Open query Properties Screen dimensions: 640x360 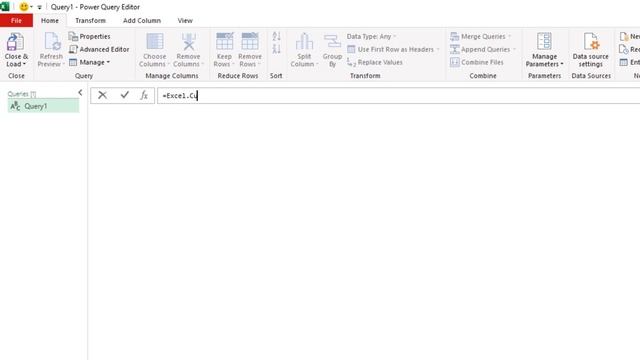pos(89,36)
